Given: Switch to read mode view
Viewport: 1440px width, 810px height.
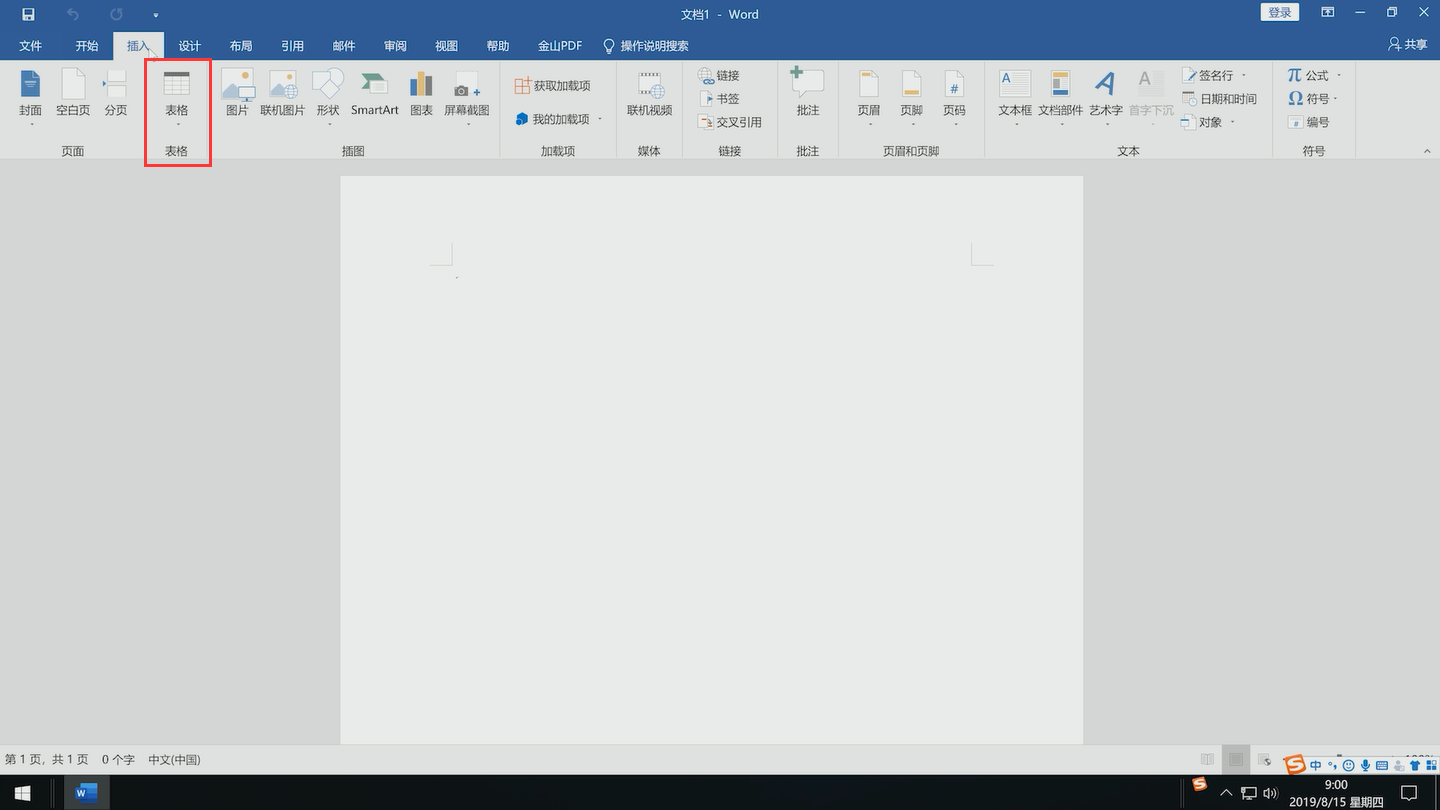Looking at the screenshot, I should coord(1208,760).
